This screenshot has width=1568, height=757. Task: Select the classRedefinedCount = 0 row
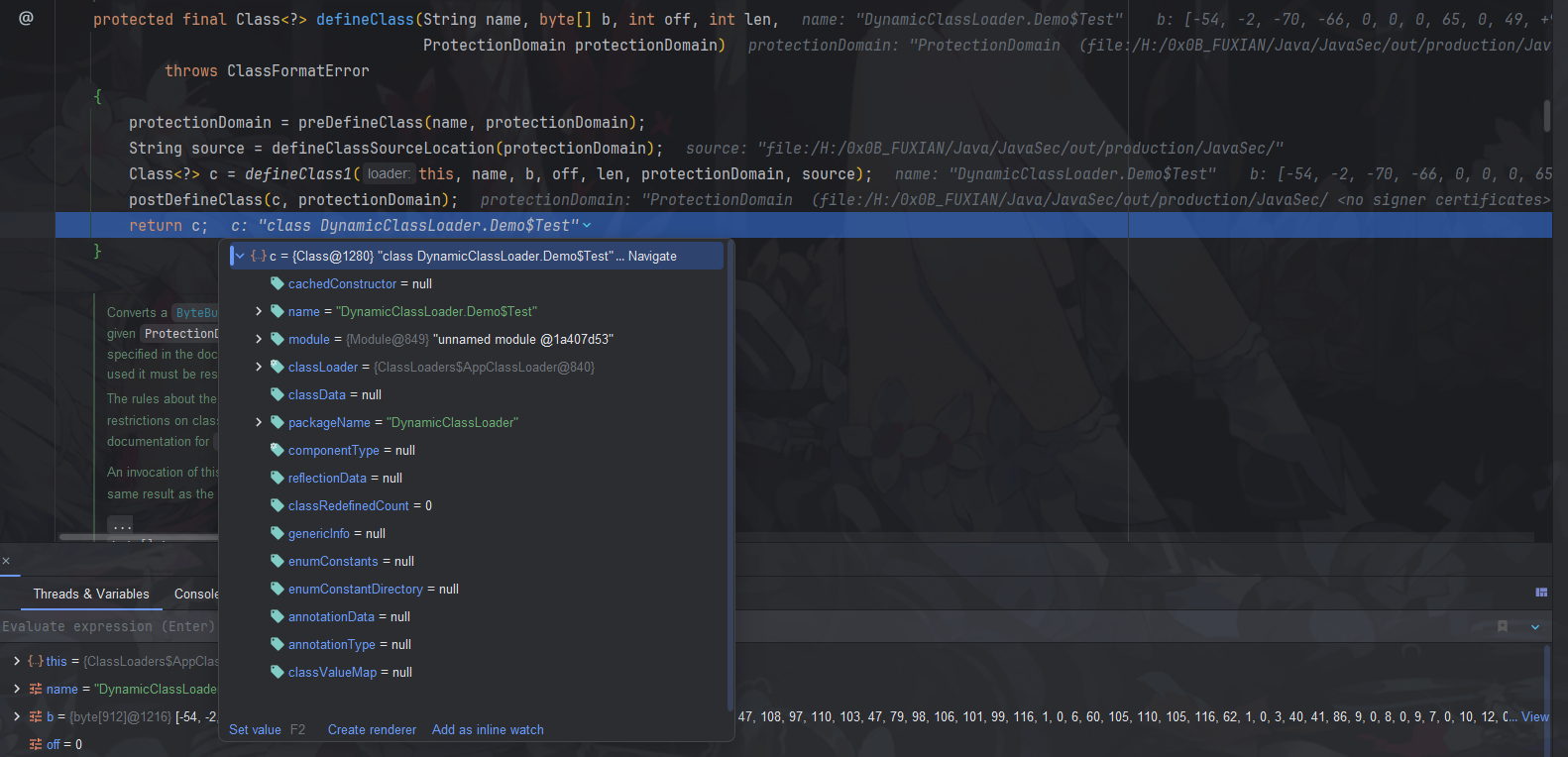[476, 505]
